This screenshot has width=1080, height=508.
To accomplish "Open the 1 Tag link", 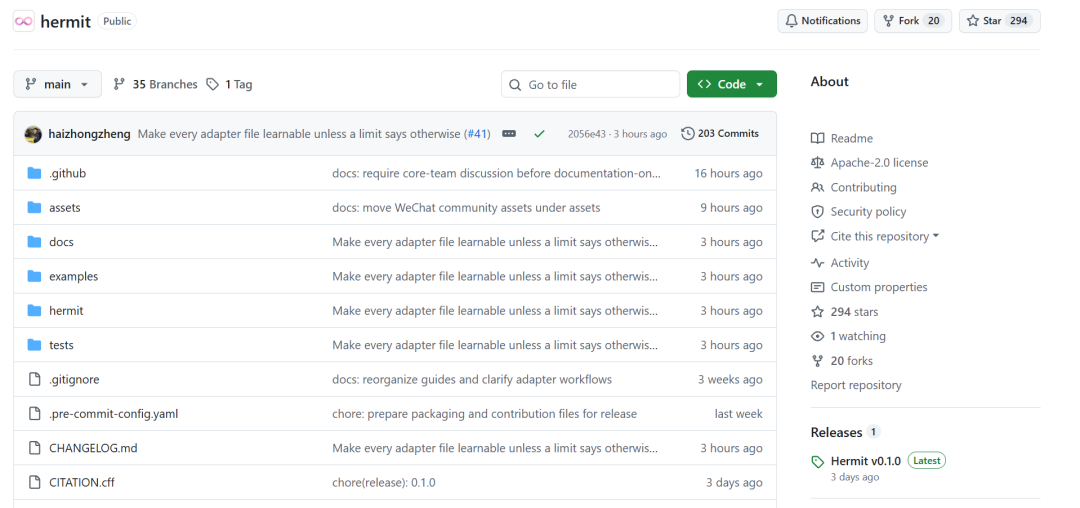I will pos(229,84).
